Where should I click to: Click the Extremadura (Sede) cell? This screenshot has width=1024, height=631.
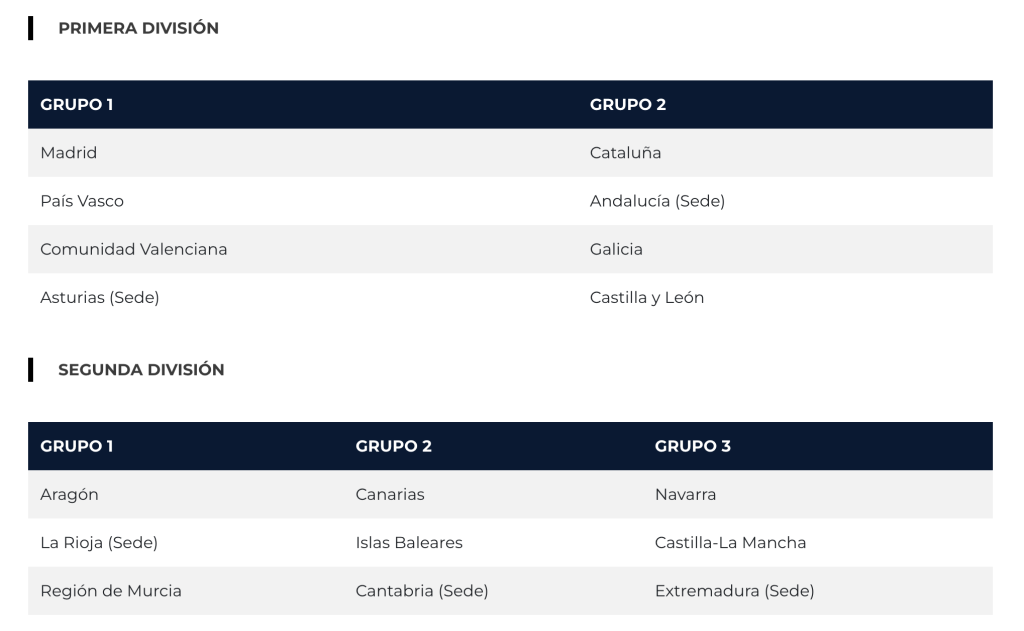click(734, 590)
